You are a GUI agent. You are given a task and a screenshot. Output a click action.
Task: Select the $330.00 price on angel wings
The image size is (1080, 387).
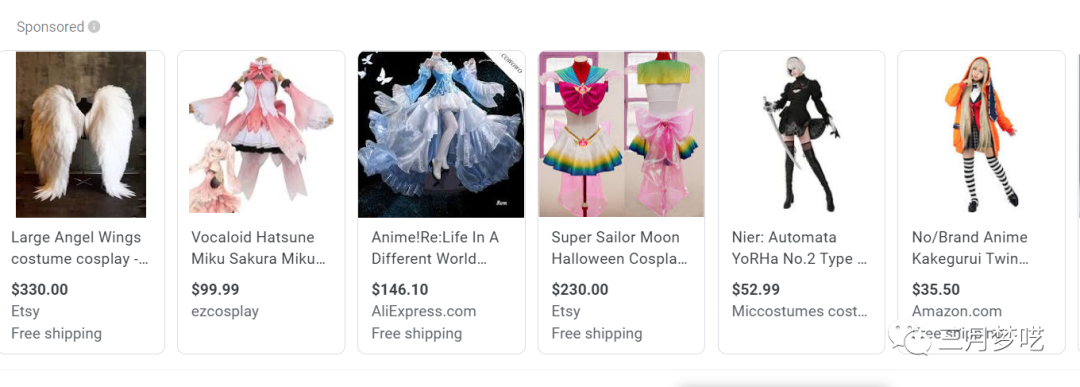pos(39,289)
